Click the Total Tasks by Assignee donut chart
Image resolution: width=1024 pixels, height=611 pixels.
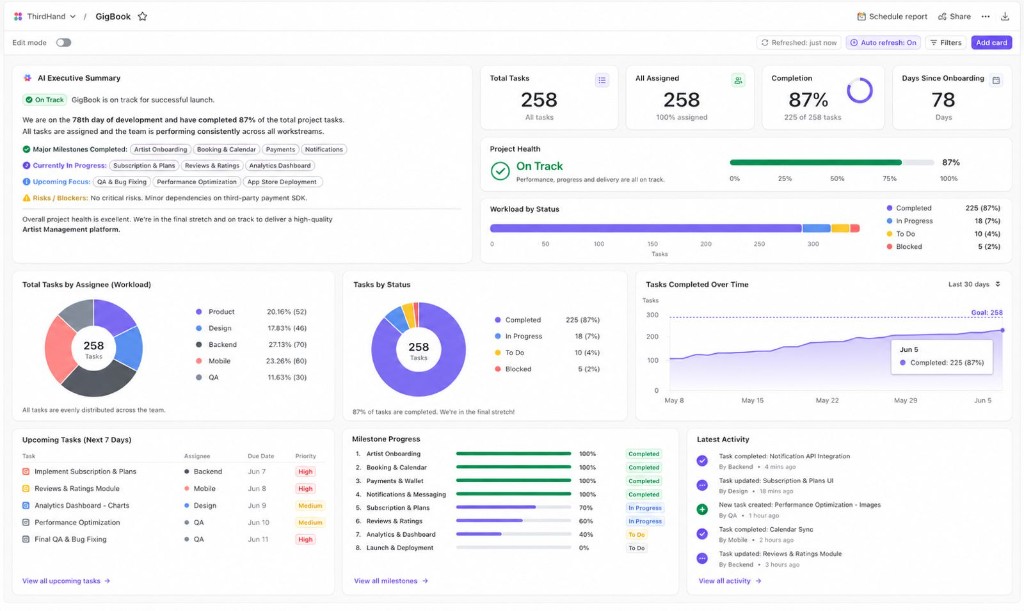[x=93, y=348]
